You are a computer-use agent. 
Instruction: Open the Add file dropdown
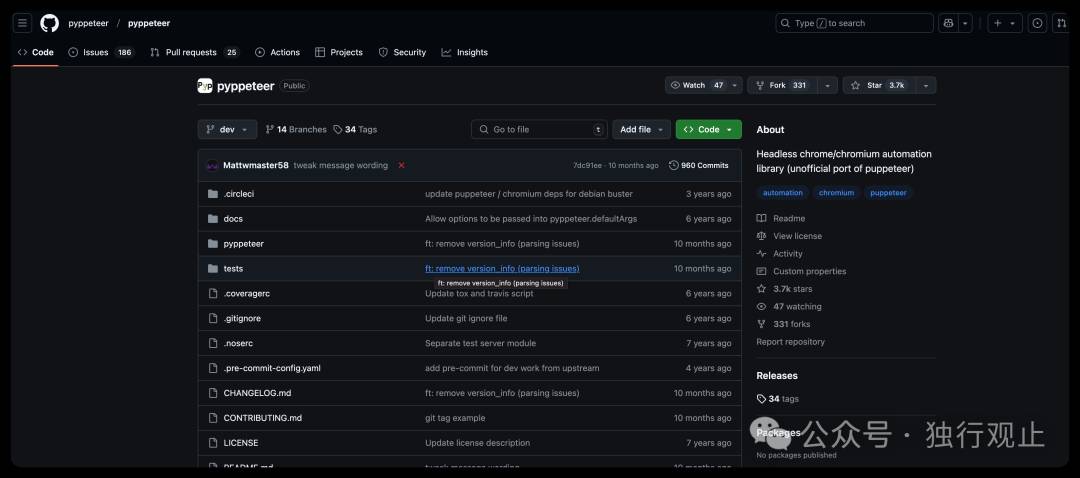[641, 129]
